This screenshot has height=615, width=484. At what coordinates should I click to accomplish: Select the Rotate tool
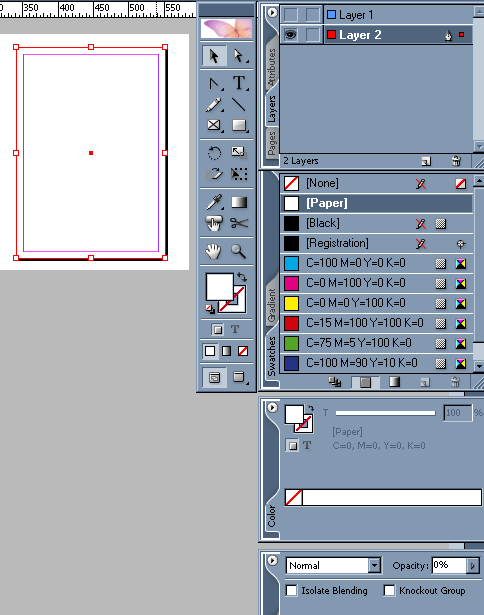click(214, 153)
